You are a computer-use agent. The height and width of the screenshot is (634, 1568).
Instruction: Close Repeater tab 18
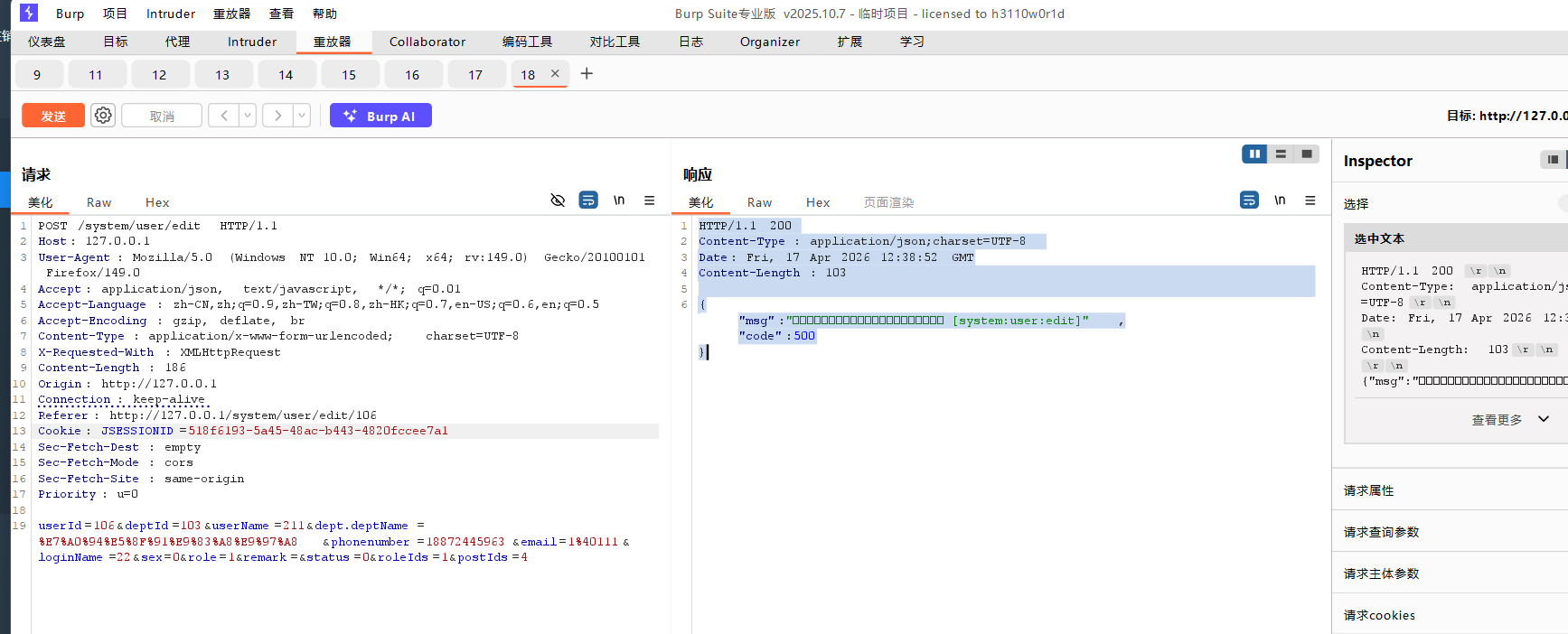tap(555, 74)
